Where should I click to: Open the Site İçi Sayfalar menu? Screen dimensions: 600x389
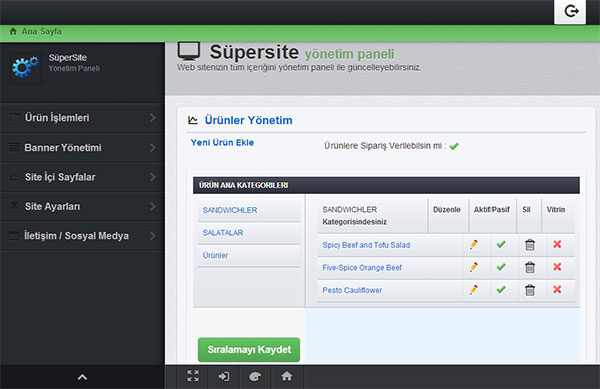click(x=82, y=177)
